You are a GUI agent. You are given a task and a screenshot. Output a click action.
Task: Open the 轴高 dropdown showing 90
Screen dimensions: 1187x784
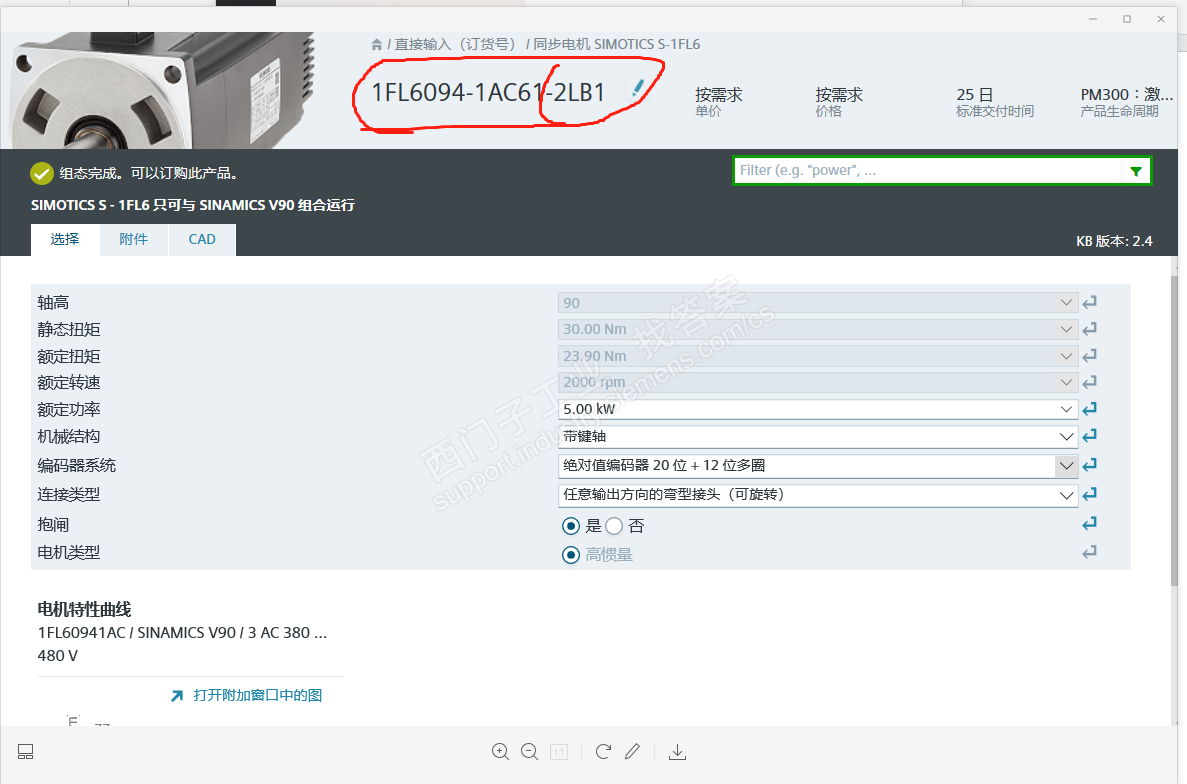coord(818,303)
